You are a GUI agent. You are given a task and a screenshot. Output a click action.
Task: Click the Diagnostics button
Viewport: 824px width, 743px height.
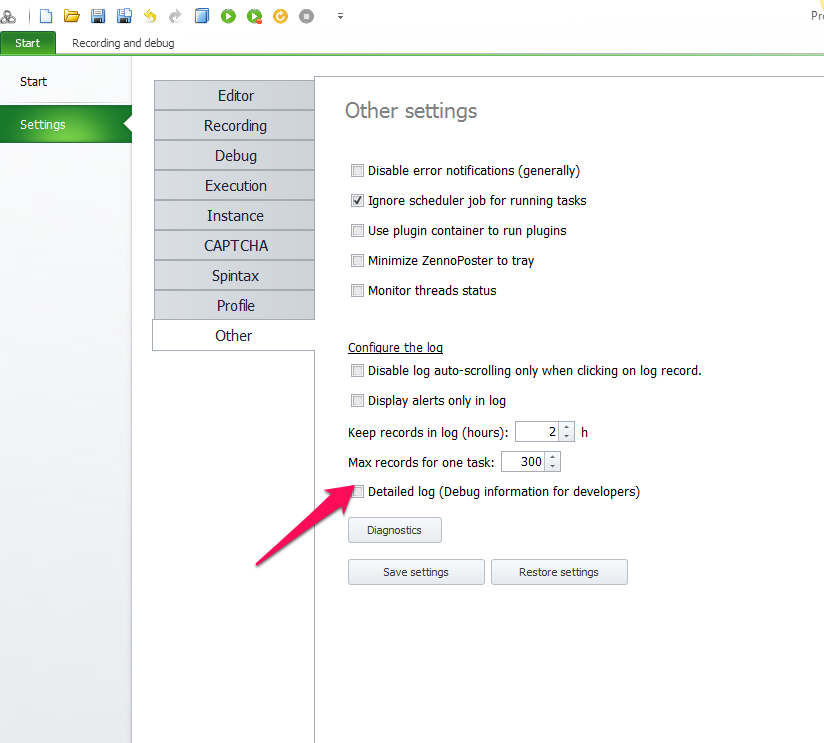point(395,530)
